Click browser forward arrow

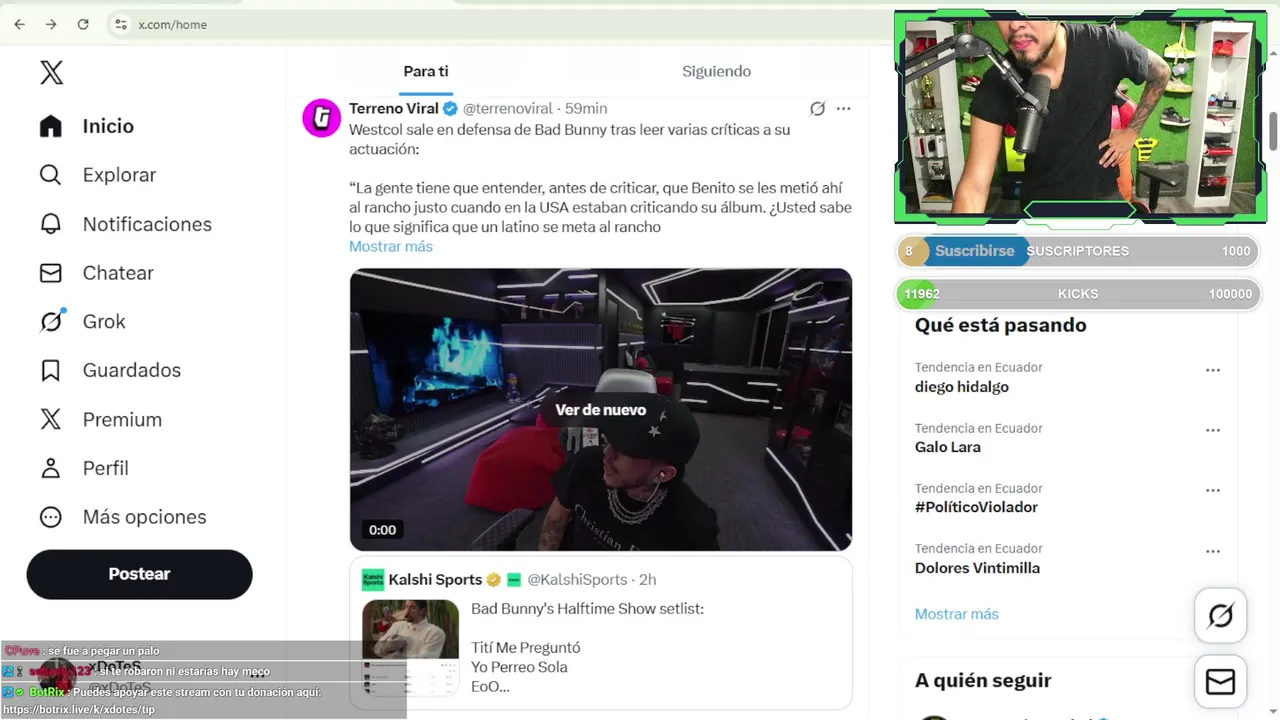pos(51,24)
